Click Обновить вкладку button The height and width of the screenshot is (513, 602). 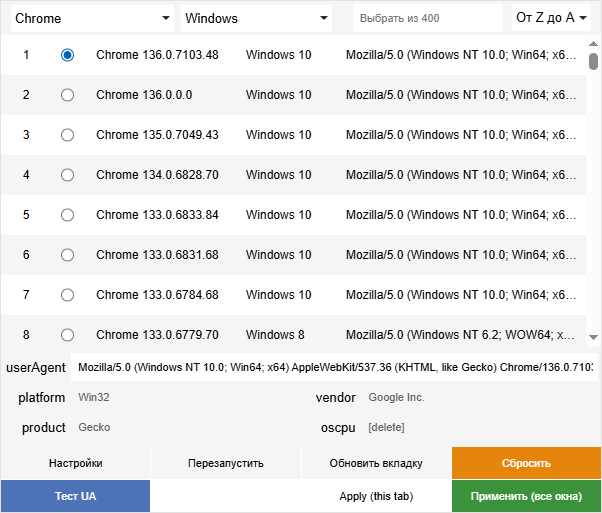click(376, 463)
